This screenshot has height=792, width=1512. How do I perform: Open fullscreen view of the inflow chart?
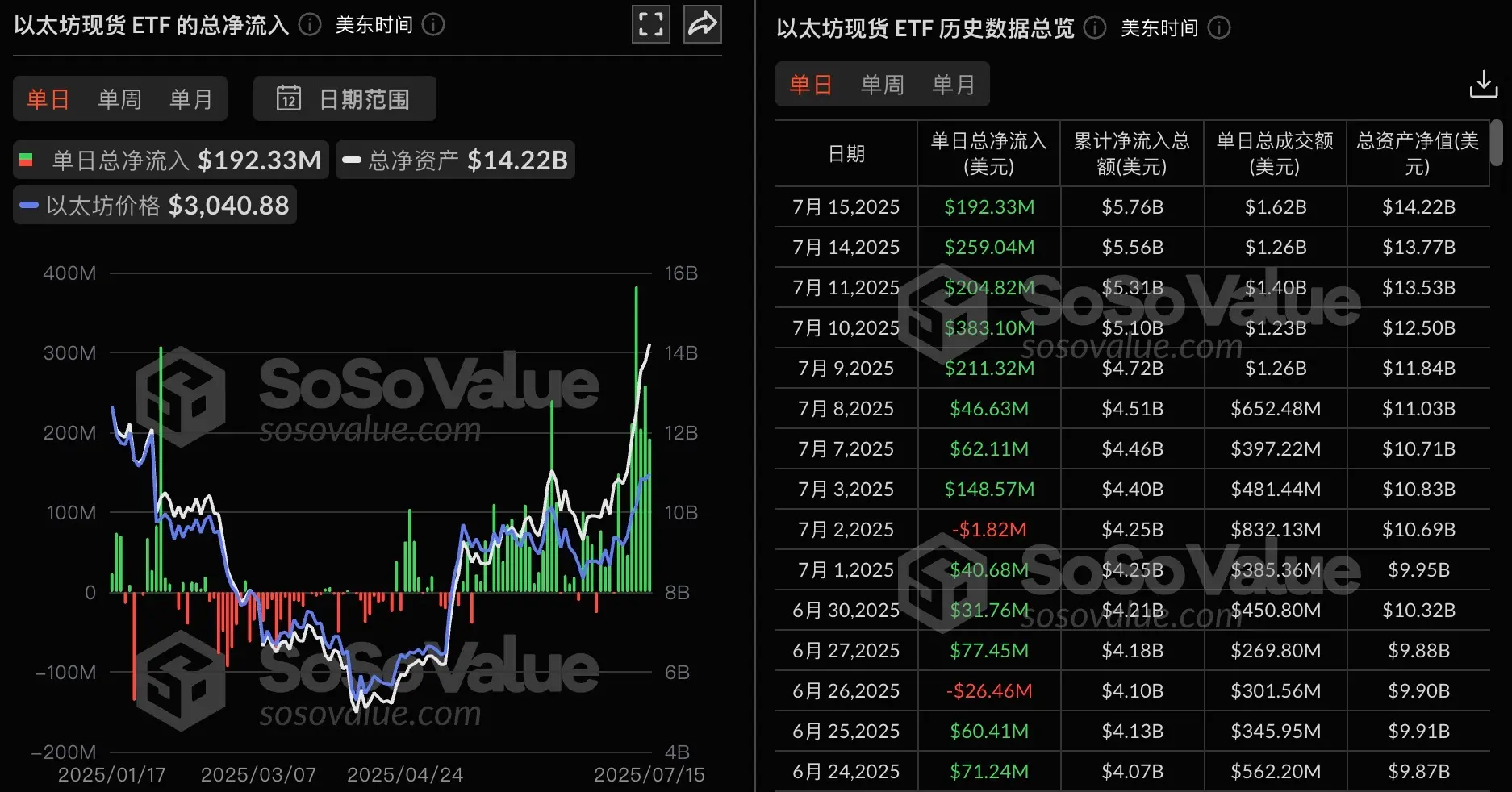pyautogui.click(x=650, y=24)
